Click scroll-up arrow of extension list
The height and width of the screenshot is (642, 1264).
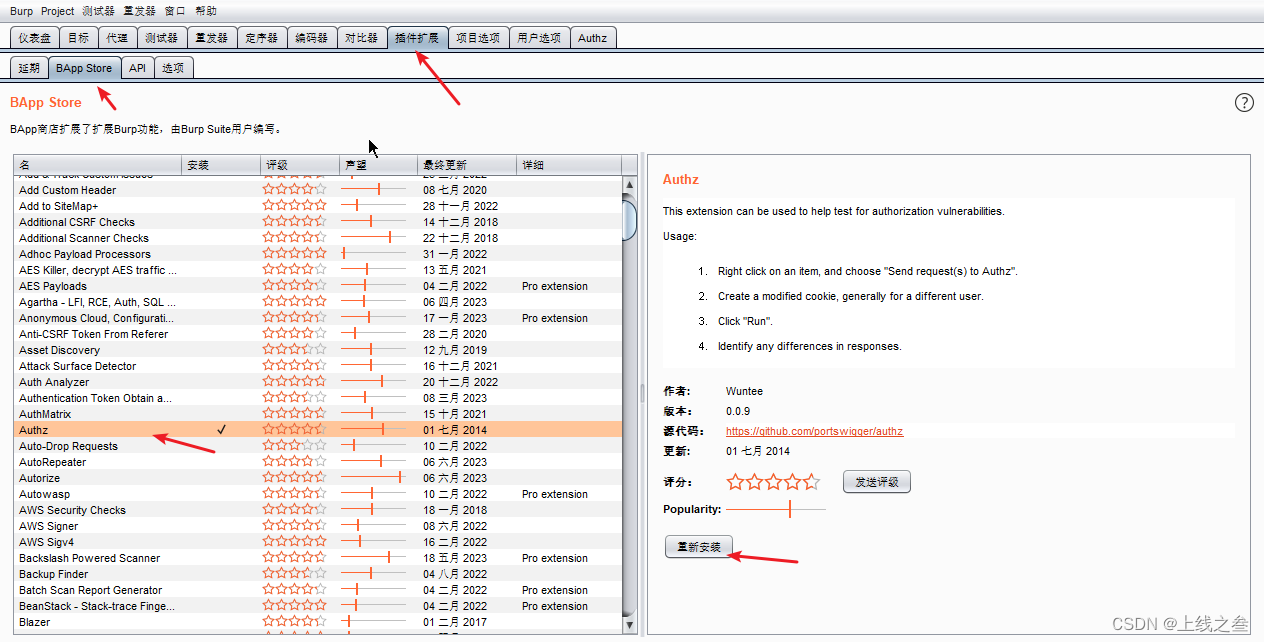click(630, 185)
